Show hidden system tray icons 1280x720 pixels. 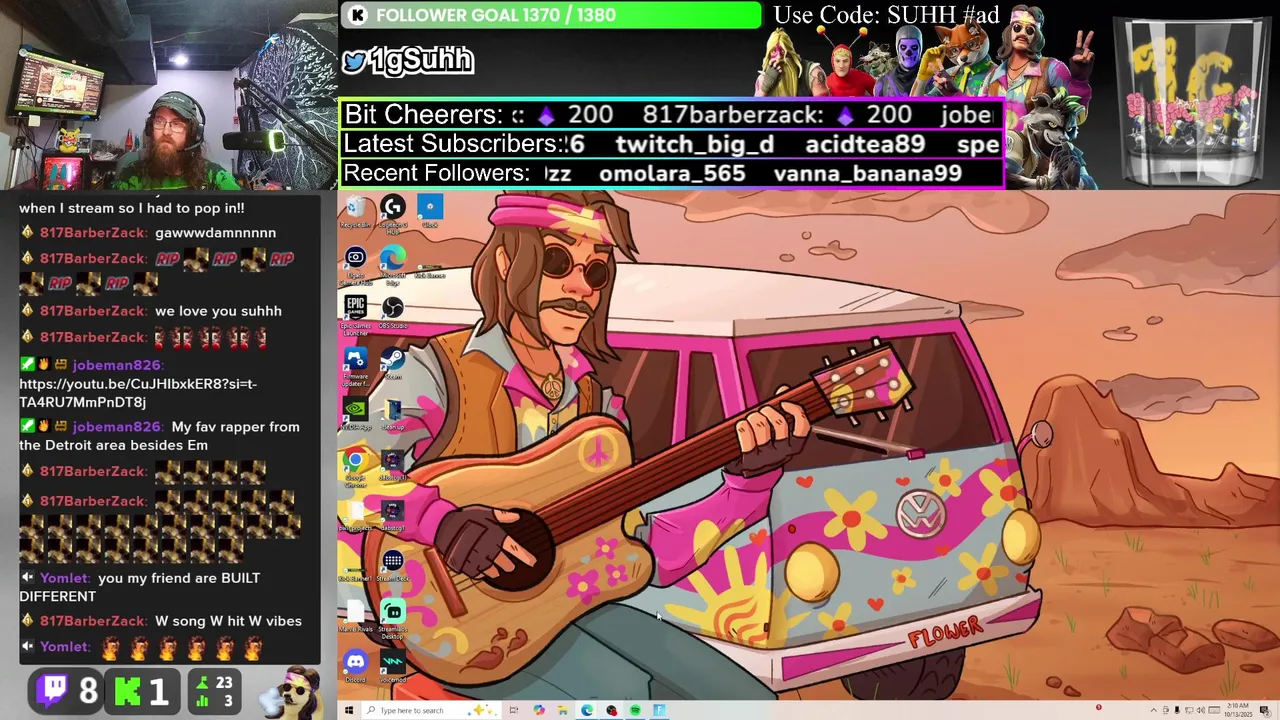point(1153,710)
